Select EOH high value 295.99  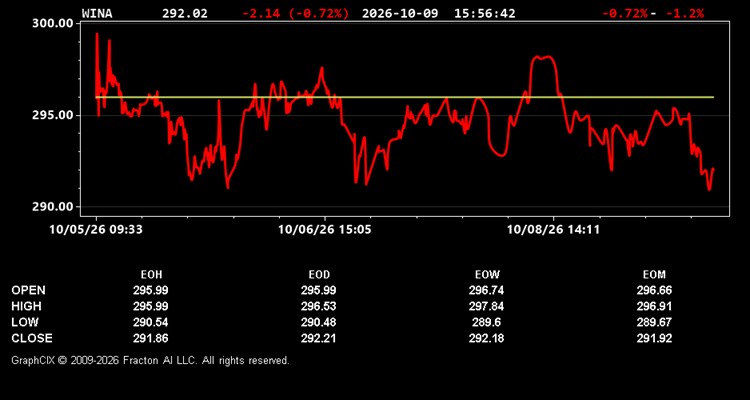pos(151,306)
